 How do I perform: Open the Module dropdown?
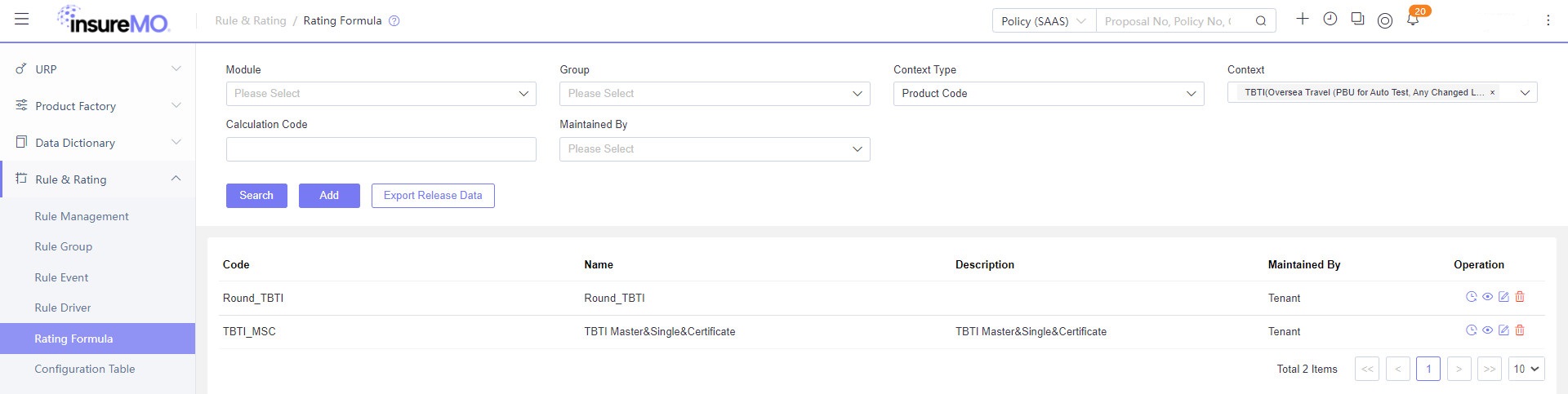click(x=381, y=94)
